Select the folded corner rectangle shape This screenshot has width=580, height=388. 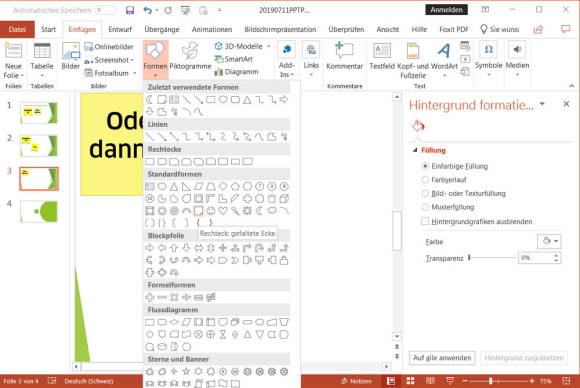[x=199, y=211]
